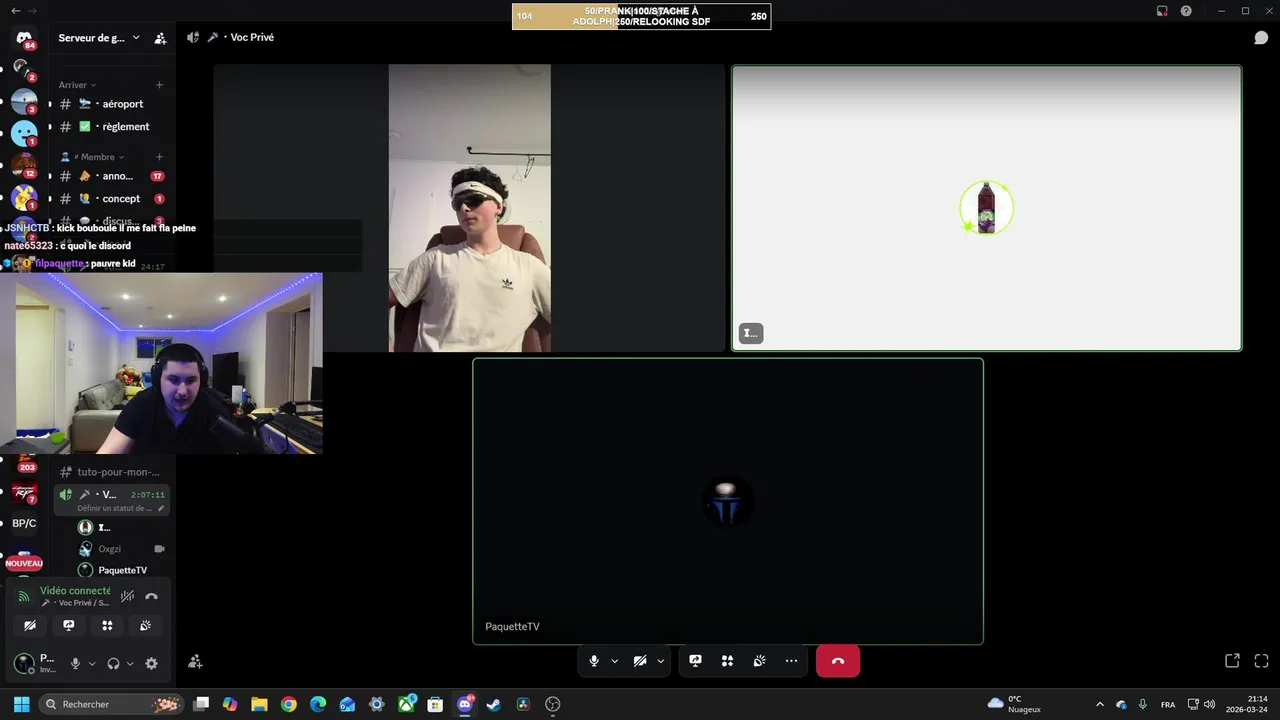Collapse the Membre category
The width and height of the screenshot is (1280, 720).
click(x=93, y=157)
